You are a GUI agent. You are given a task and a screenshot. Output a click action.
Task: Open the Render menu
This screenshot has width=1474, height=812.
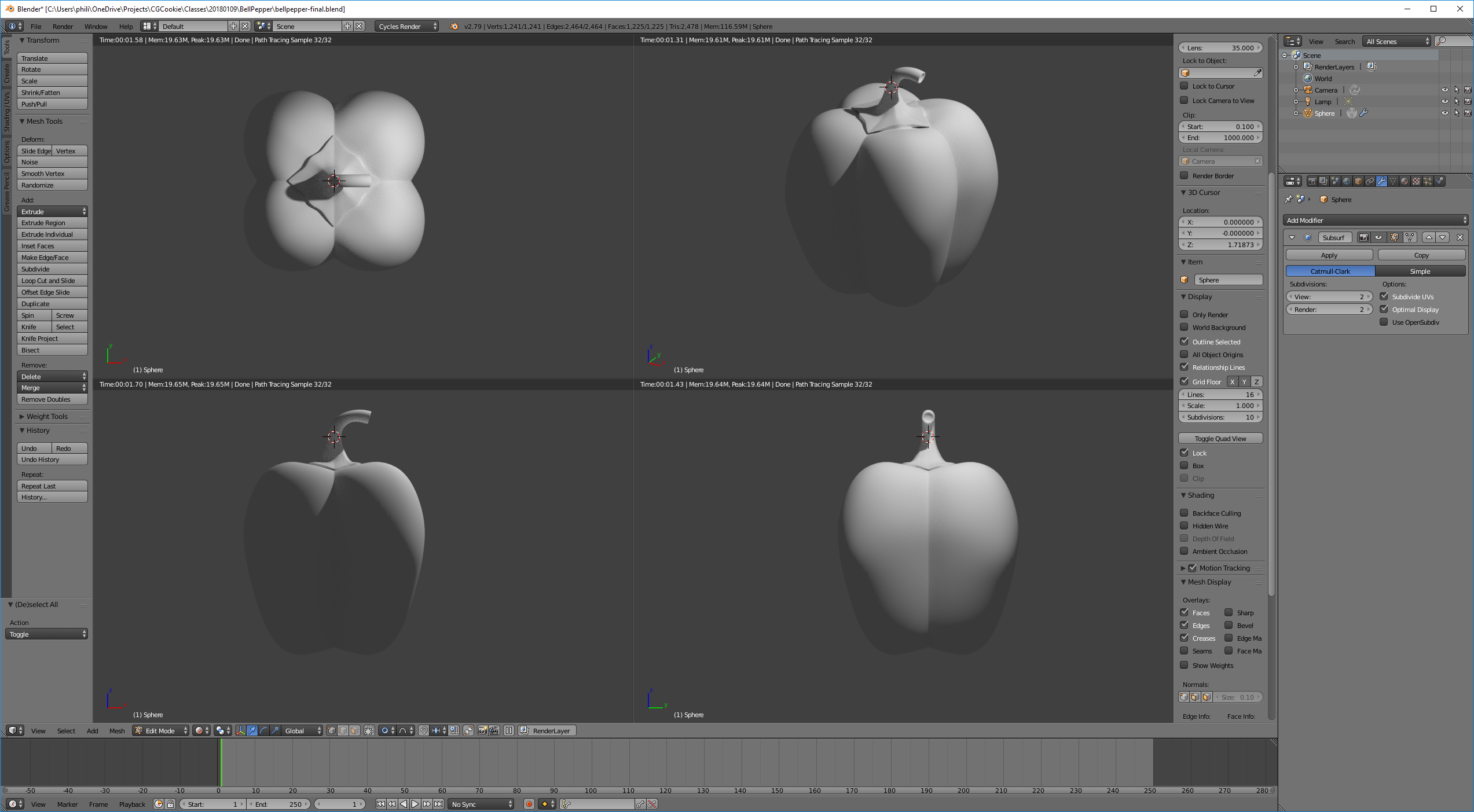coord(63,27)
